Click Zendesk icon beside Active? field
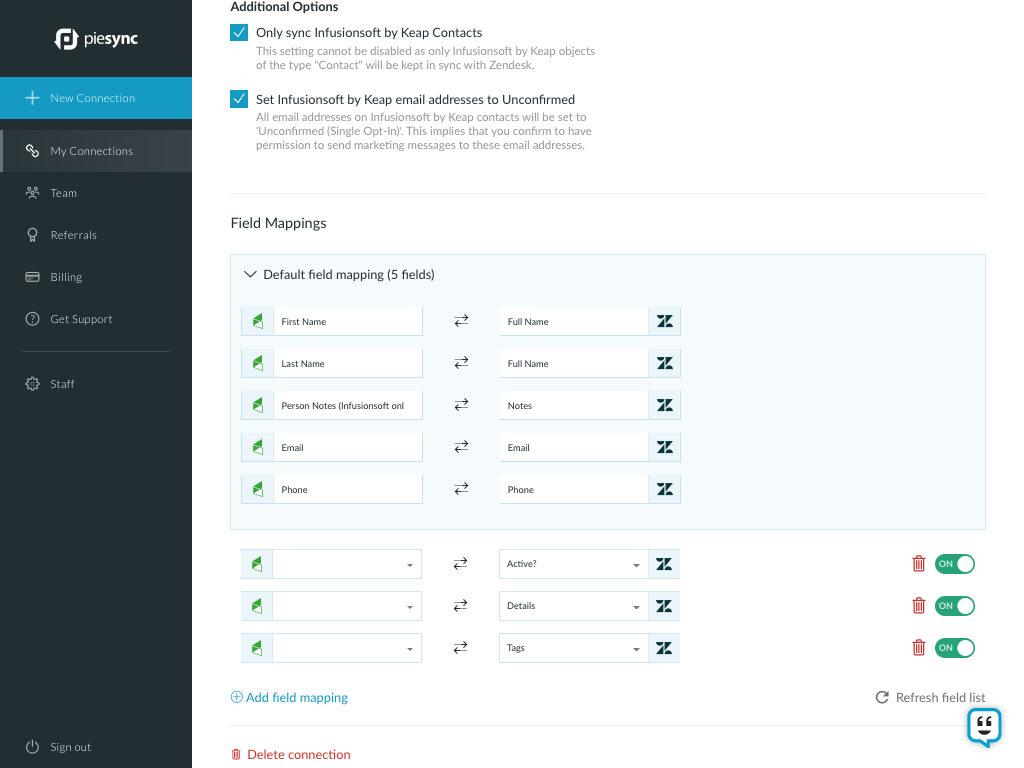Viewport: 1024px width, 768px height. coord(664,564)
